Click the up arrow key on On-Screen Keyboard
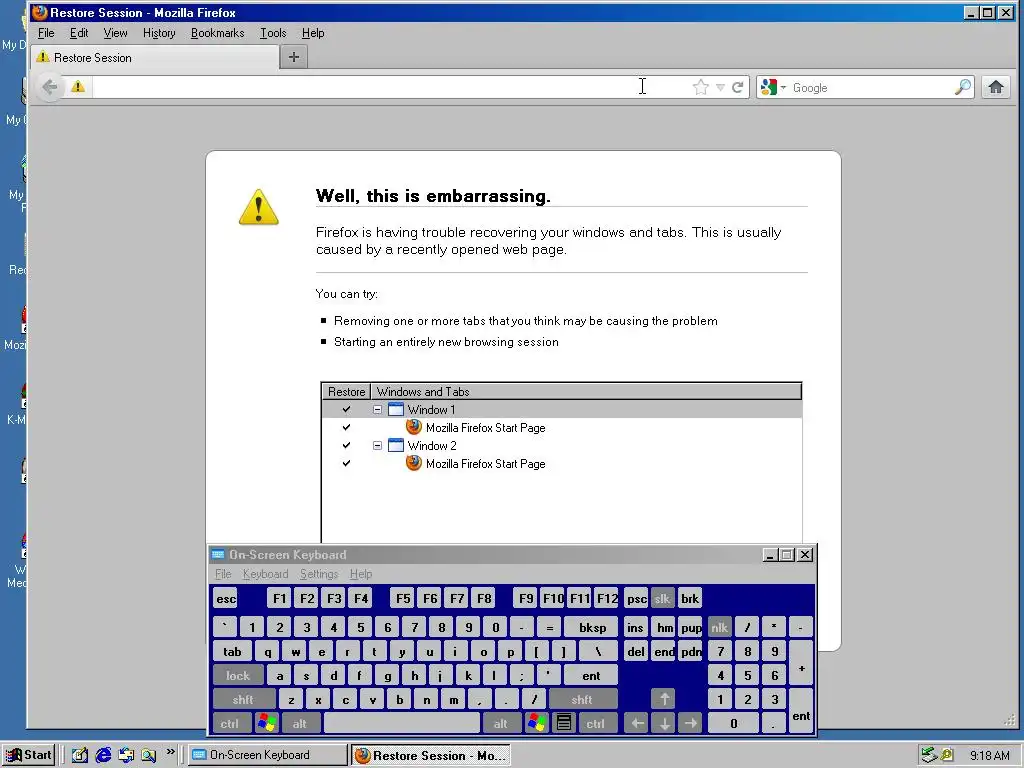Screen dimensions: 1024x768 point(664,699)
